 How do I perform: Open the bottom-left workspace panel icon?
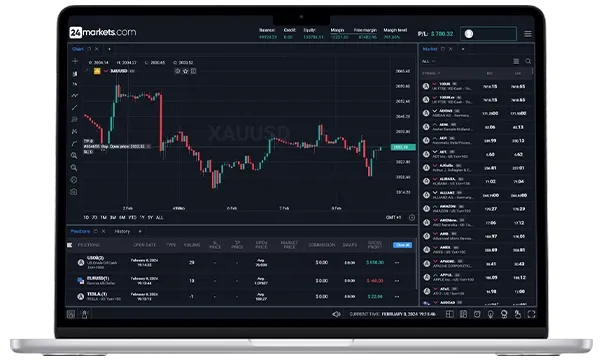coord(71,314)
